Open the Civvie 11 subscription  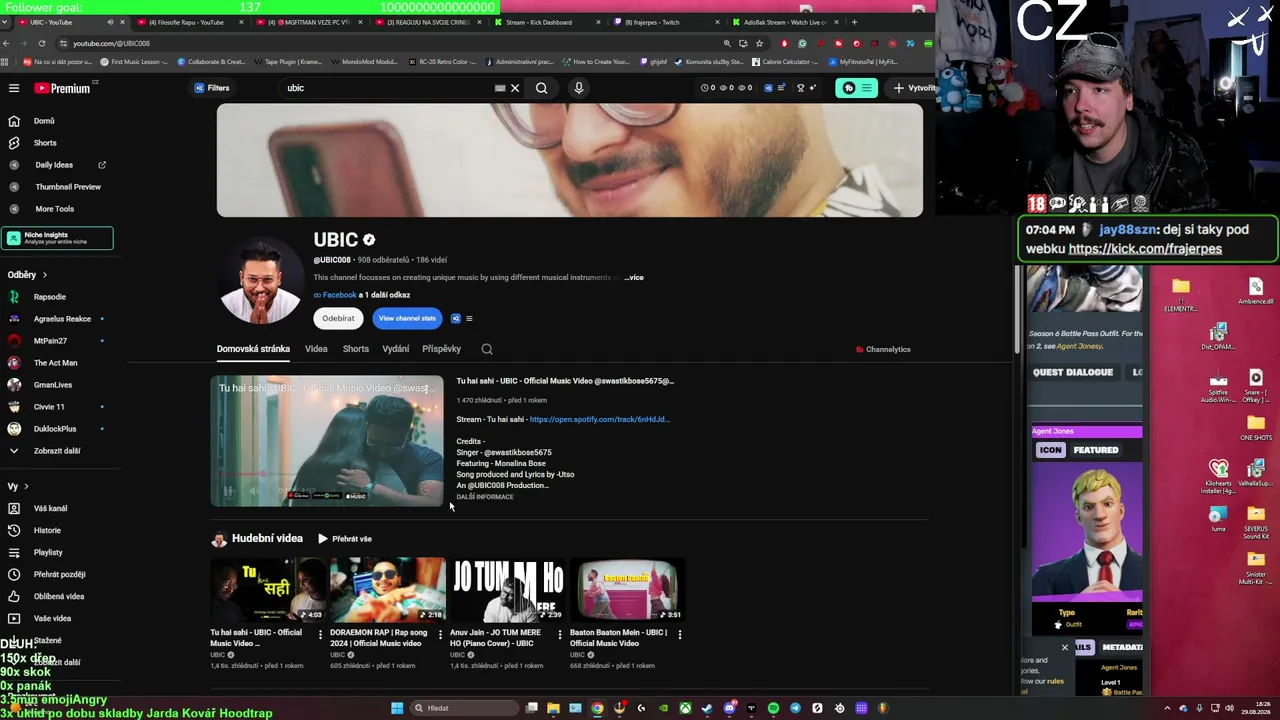(49, 407)
